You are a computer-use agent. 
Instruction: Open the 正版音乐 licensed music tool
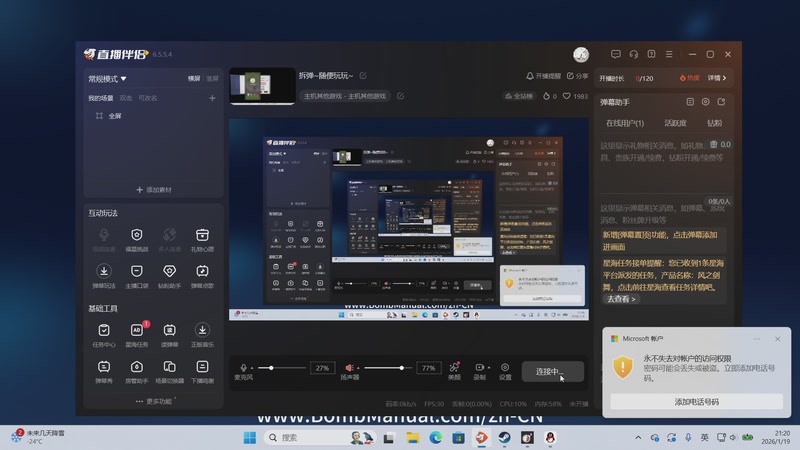click(202, 335)
